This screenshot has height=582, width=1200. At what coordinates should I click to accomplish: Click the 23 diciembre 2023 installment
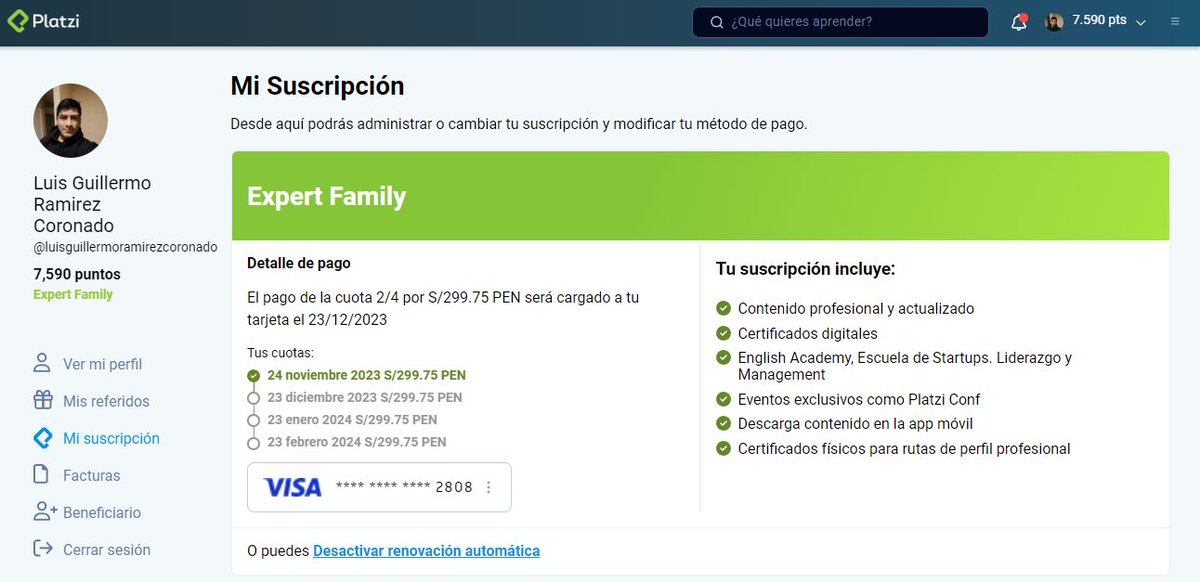point(364,398)
